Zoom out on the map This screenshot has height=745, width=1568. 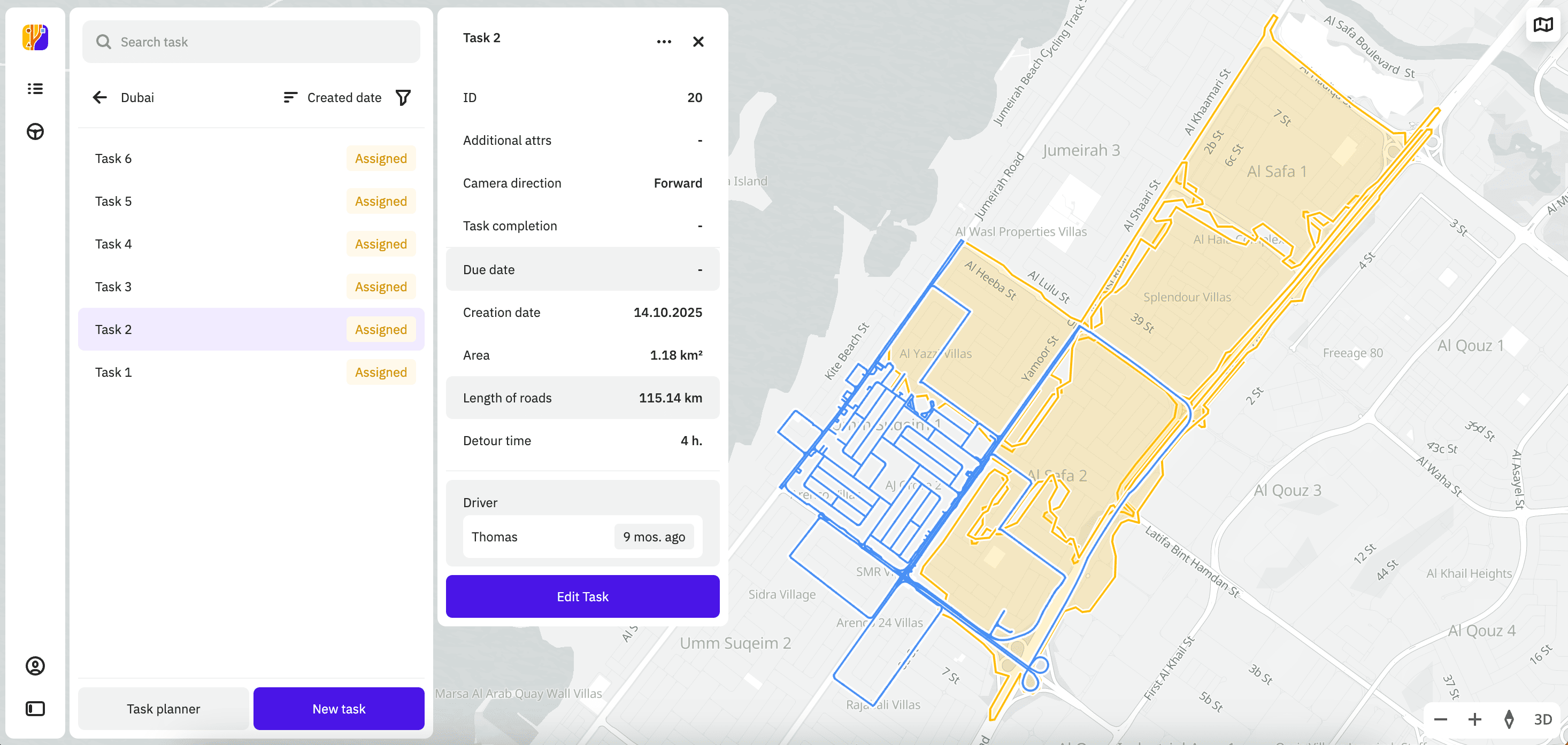pyautogui.click(x=1440, y=719)
